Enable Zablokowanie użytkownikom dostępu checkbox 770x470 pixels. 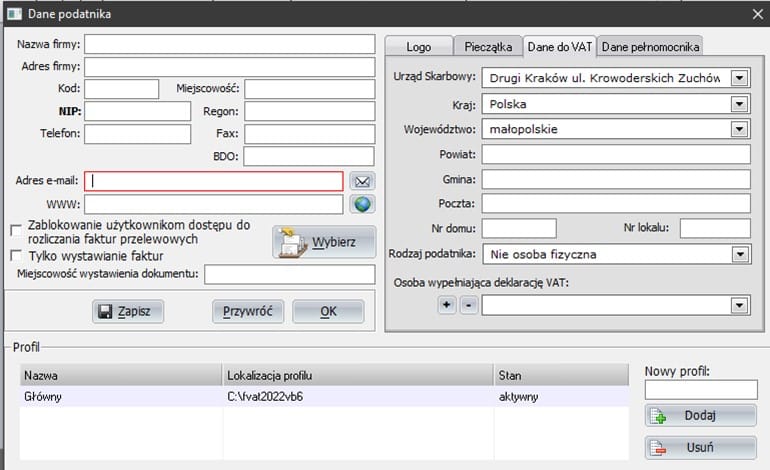click(x=15, y=231)
